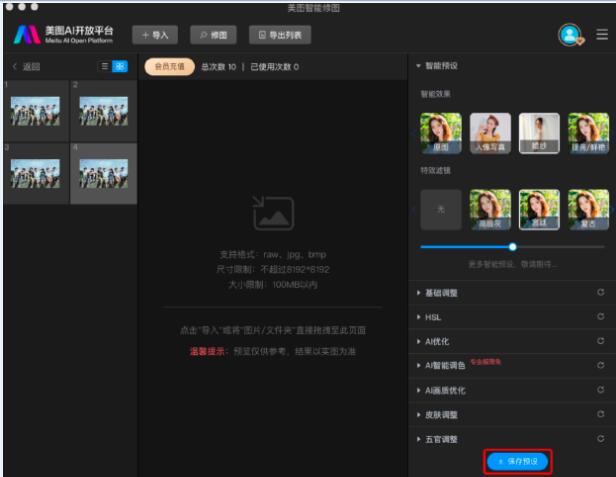Select photo thumbnail number 3
Screen dimensions: 616x477
pyautogui.click(x=35, y=173)
